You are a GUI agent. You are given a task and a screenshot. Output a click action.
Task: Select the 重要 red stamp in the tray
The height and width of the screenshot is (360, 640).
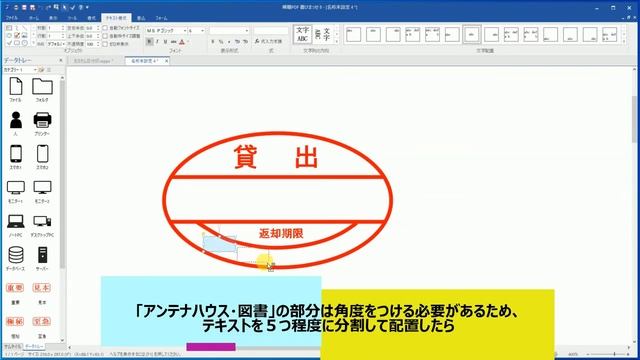[15, 288]
